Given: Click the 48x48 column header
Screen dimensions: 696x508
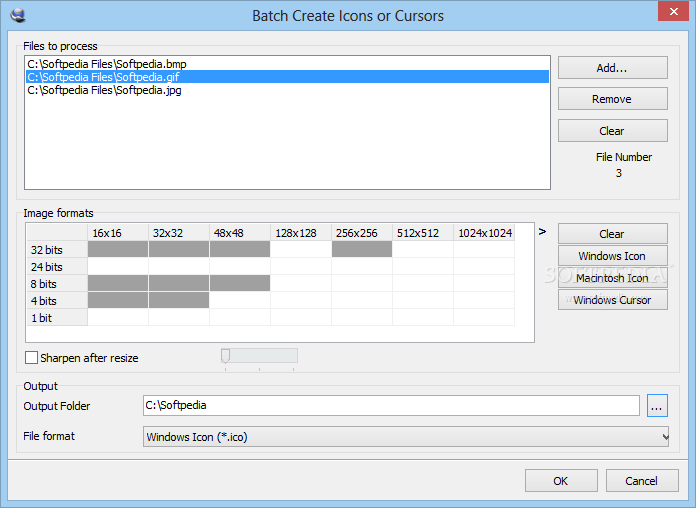Looking at the screenshot, I should click(240, 233).
